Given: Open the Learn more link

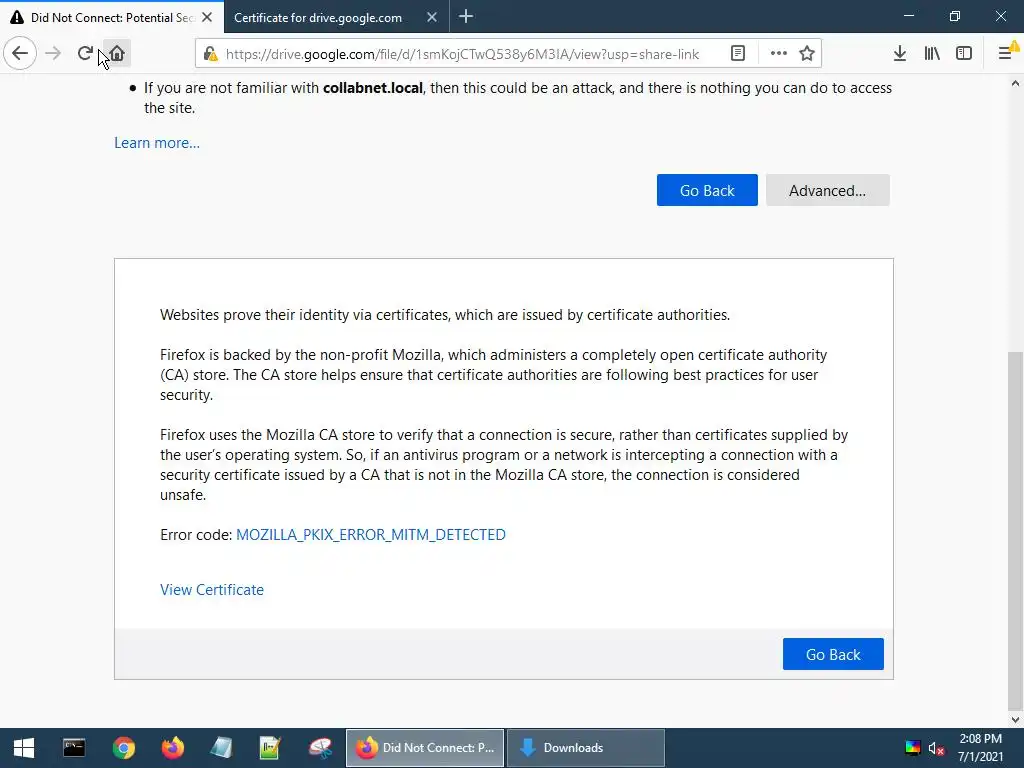Looking at the screenshot, I should point(157,143).
